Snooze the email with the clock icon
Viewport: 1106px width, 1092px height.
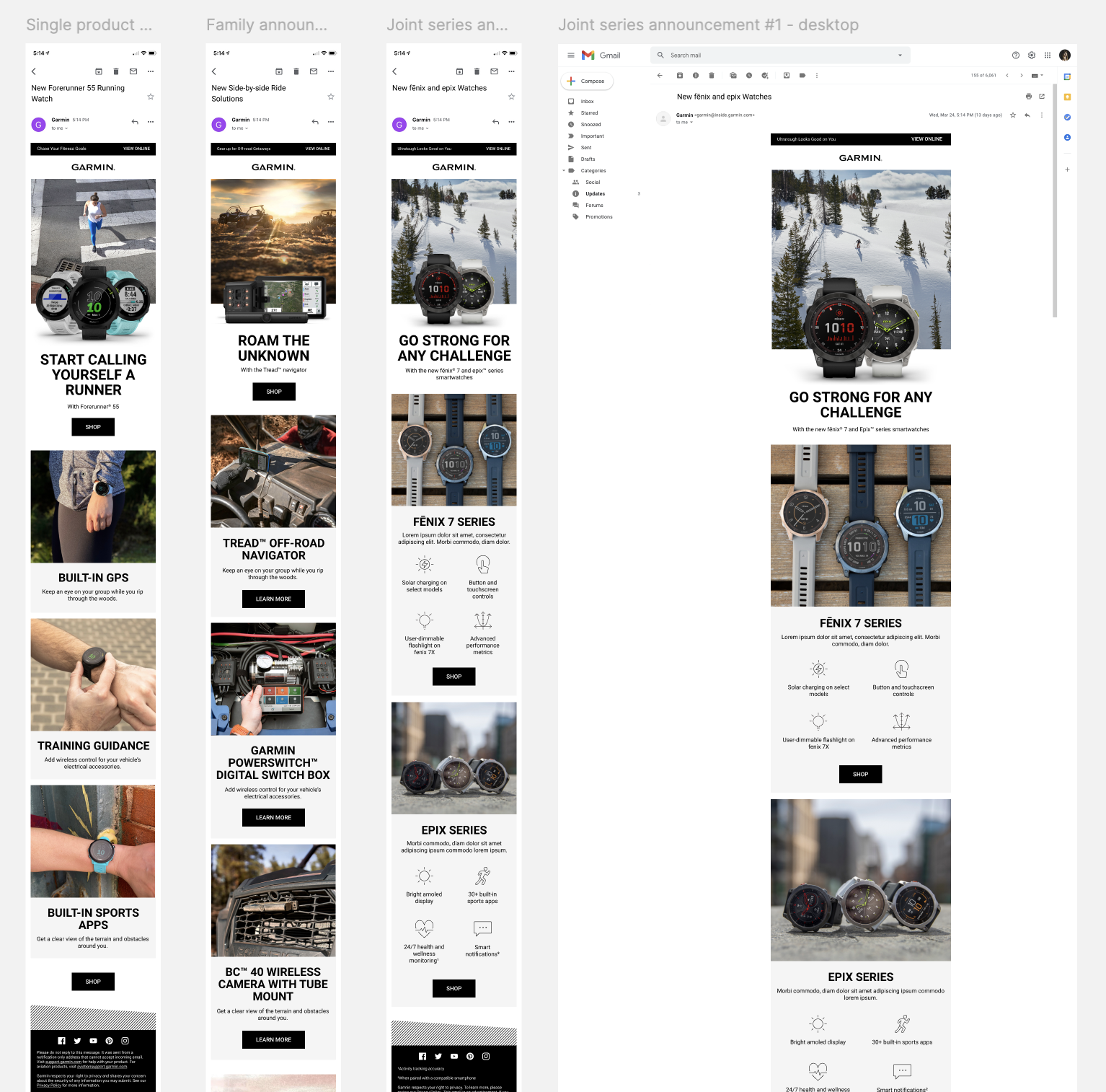tap(749, 75)
